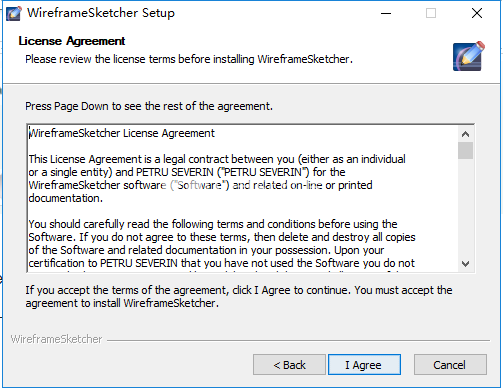The image size is (503, 390).
Task: Minimize the setup window
Action: coord(386,13)
